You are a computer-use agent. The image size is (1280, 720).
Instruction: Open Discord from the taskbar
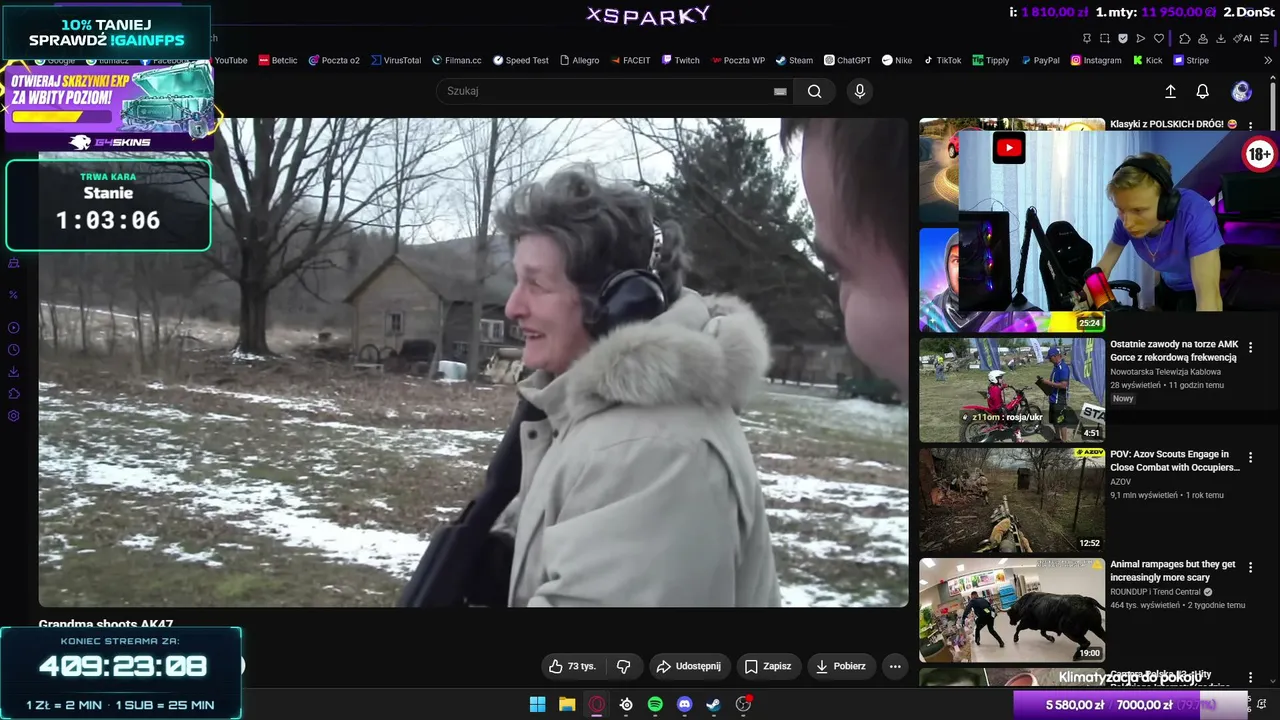pos(684,704)
